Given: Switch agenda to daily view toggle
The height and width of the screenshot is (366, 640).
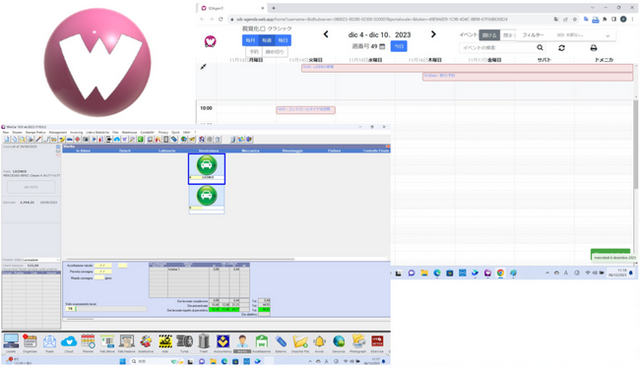Looking at the screenshot, I should click(283, 40).
